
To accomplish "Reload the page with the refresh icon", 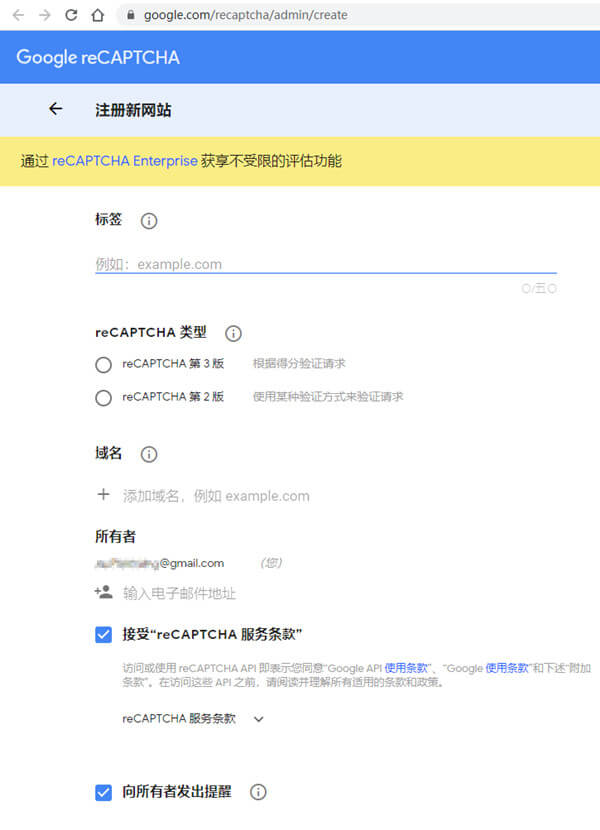I will [x=71, y=15].
